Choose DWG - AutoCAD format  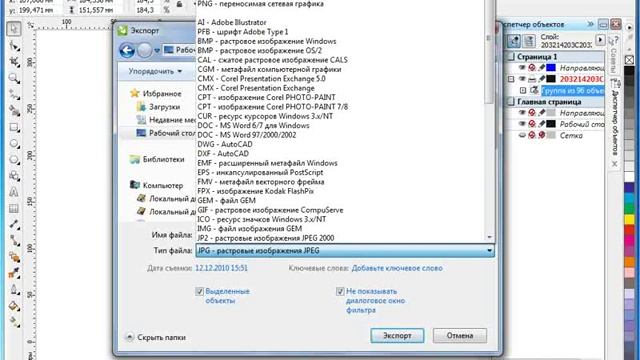click(225, 144)
